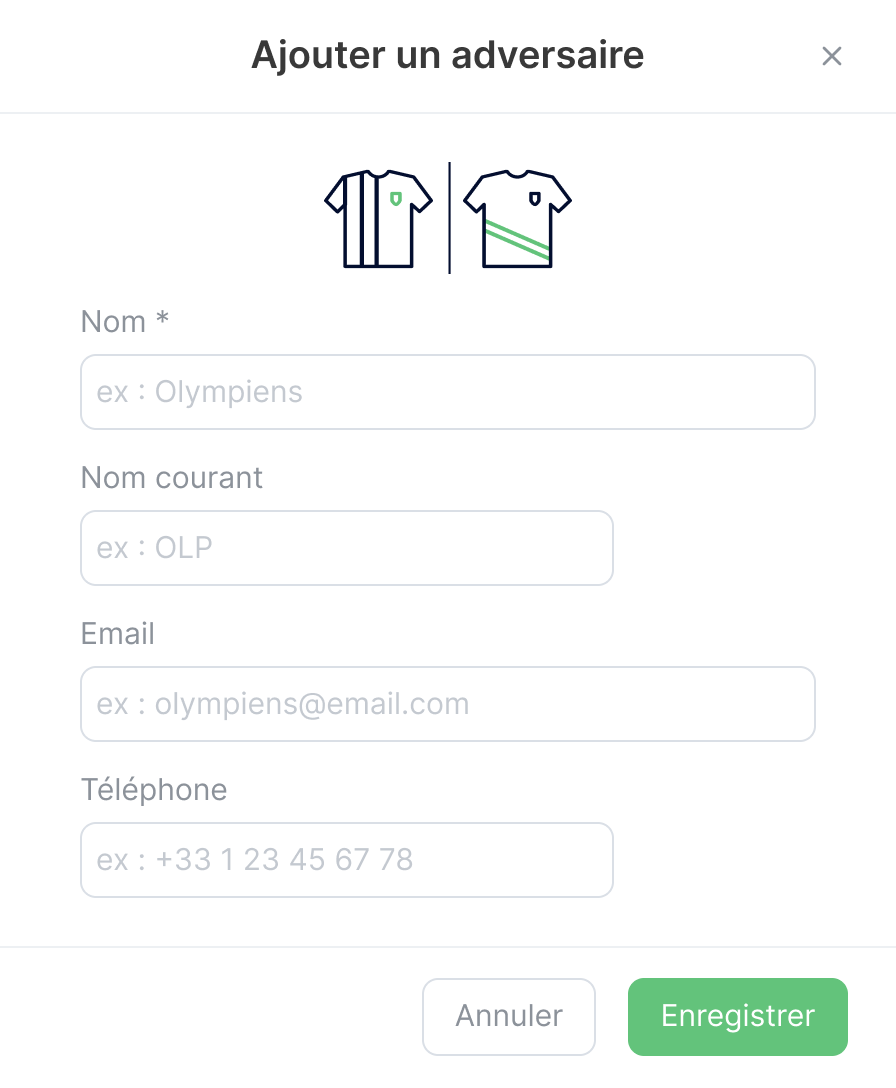The width and height of the screenshot is (896, 1088).
Task: Click the Nom input field
Action: point(447,391)
